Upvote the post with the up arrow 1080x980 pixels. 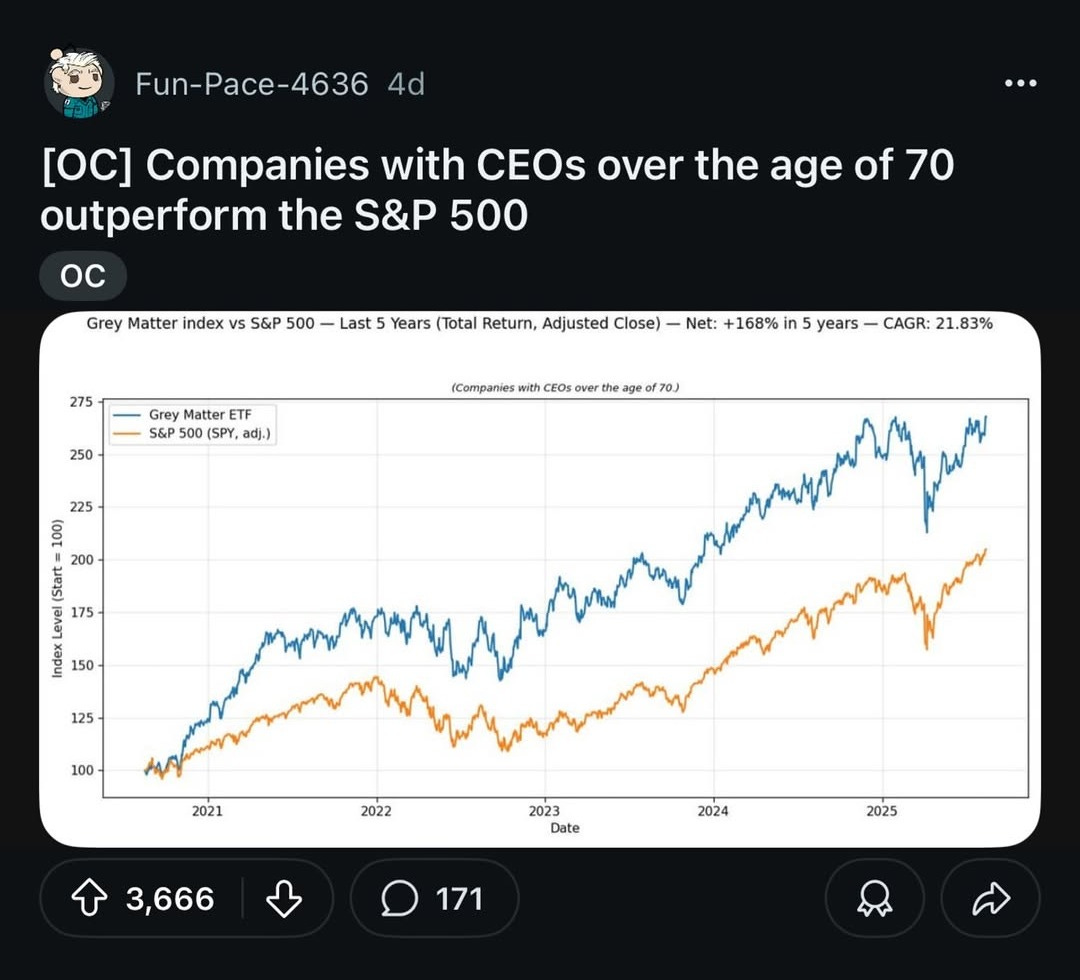pos(91,898)
